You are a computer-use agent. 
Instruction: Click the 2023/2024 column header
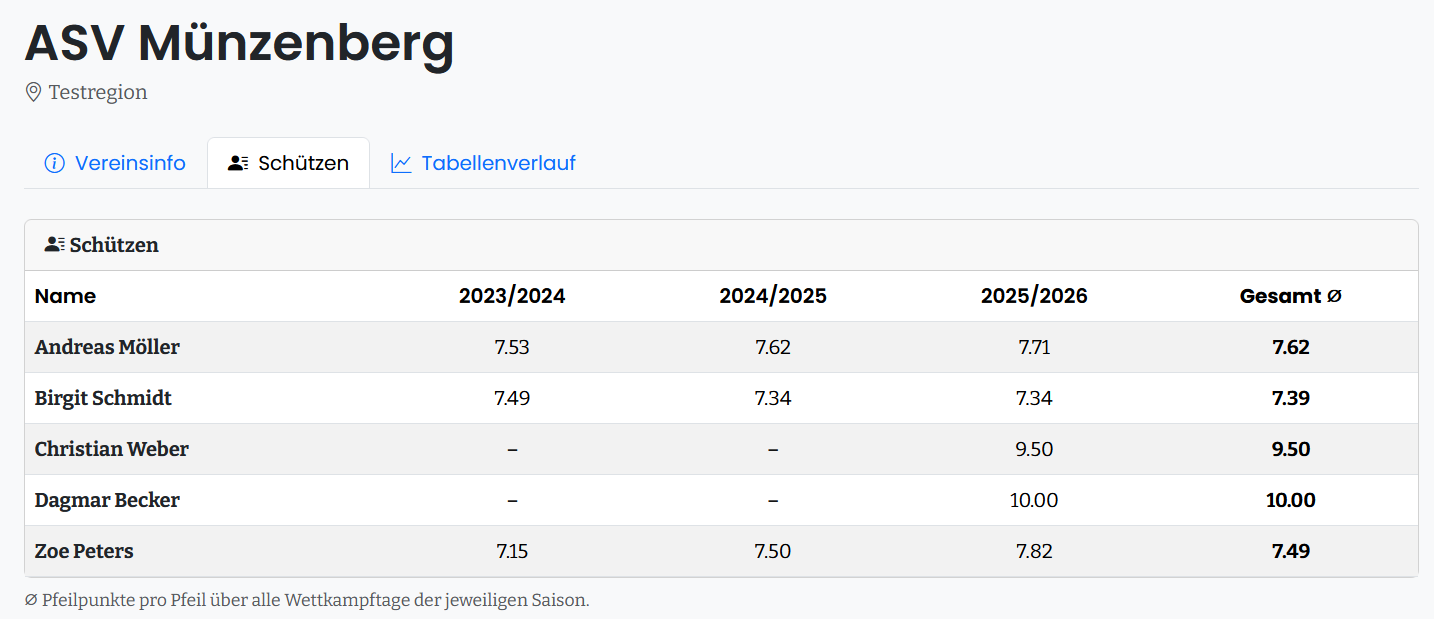[x=512, y=296]
